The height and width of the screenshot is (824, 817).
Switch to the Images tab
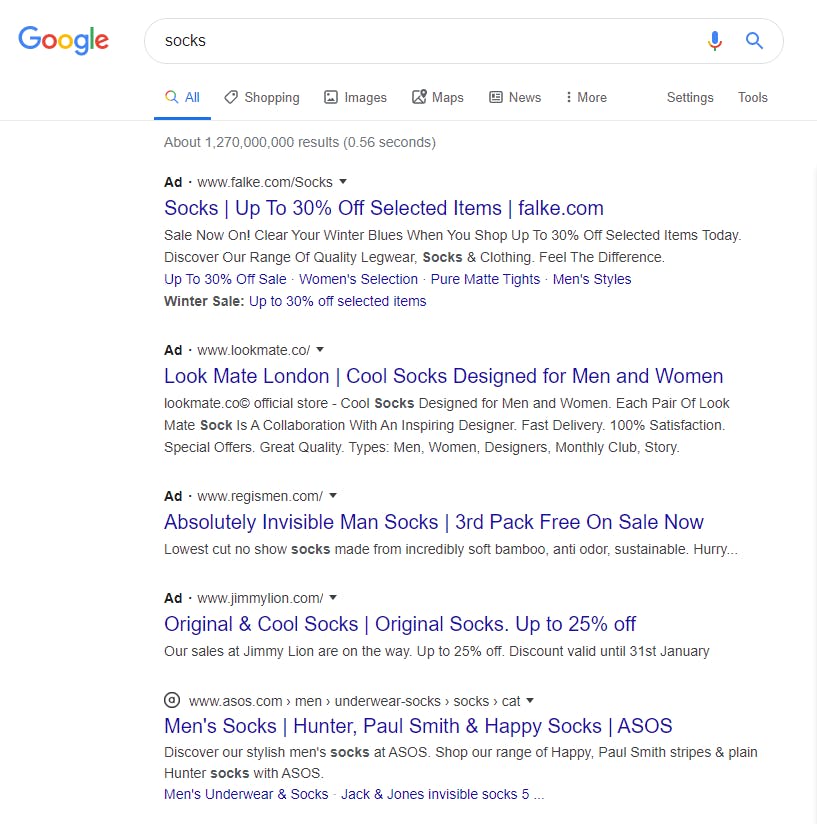pos(355,97)
